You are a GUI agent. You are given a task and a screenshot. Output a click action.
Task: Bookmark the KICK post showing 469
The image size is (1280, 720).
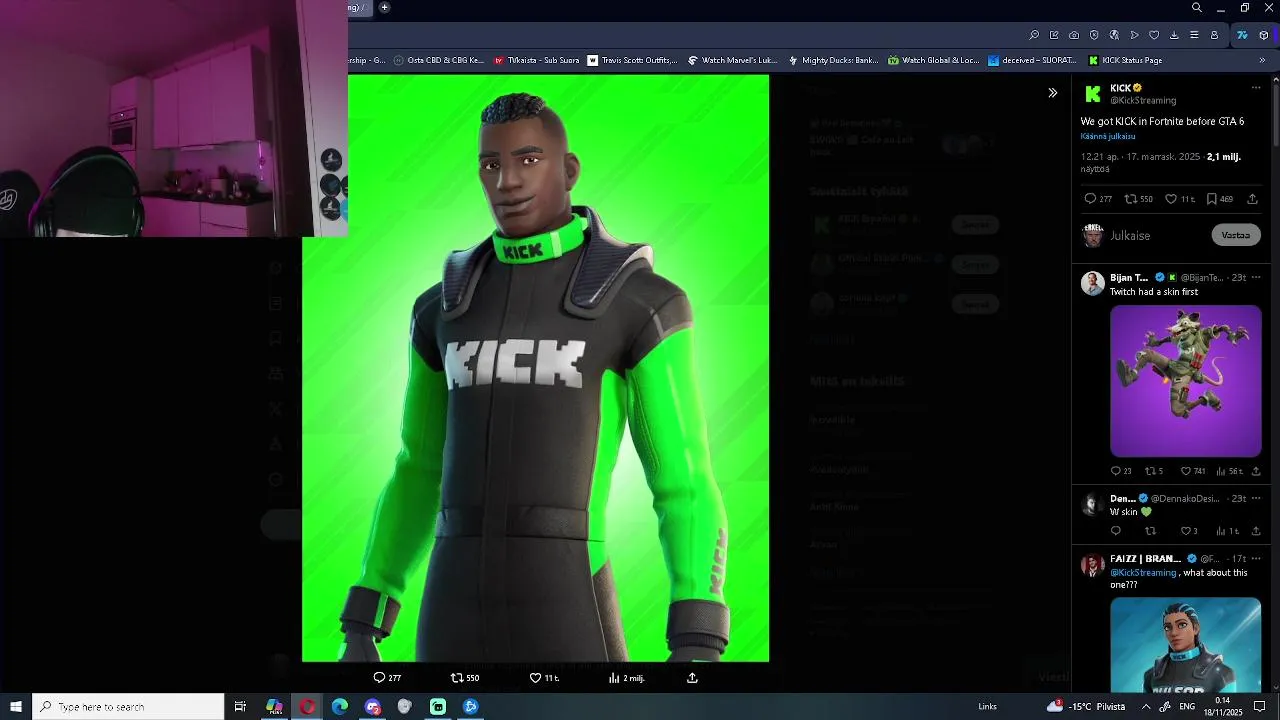point(1220,199)
